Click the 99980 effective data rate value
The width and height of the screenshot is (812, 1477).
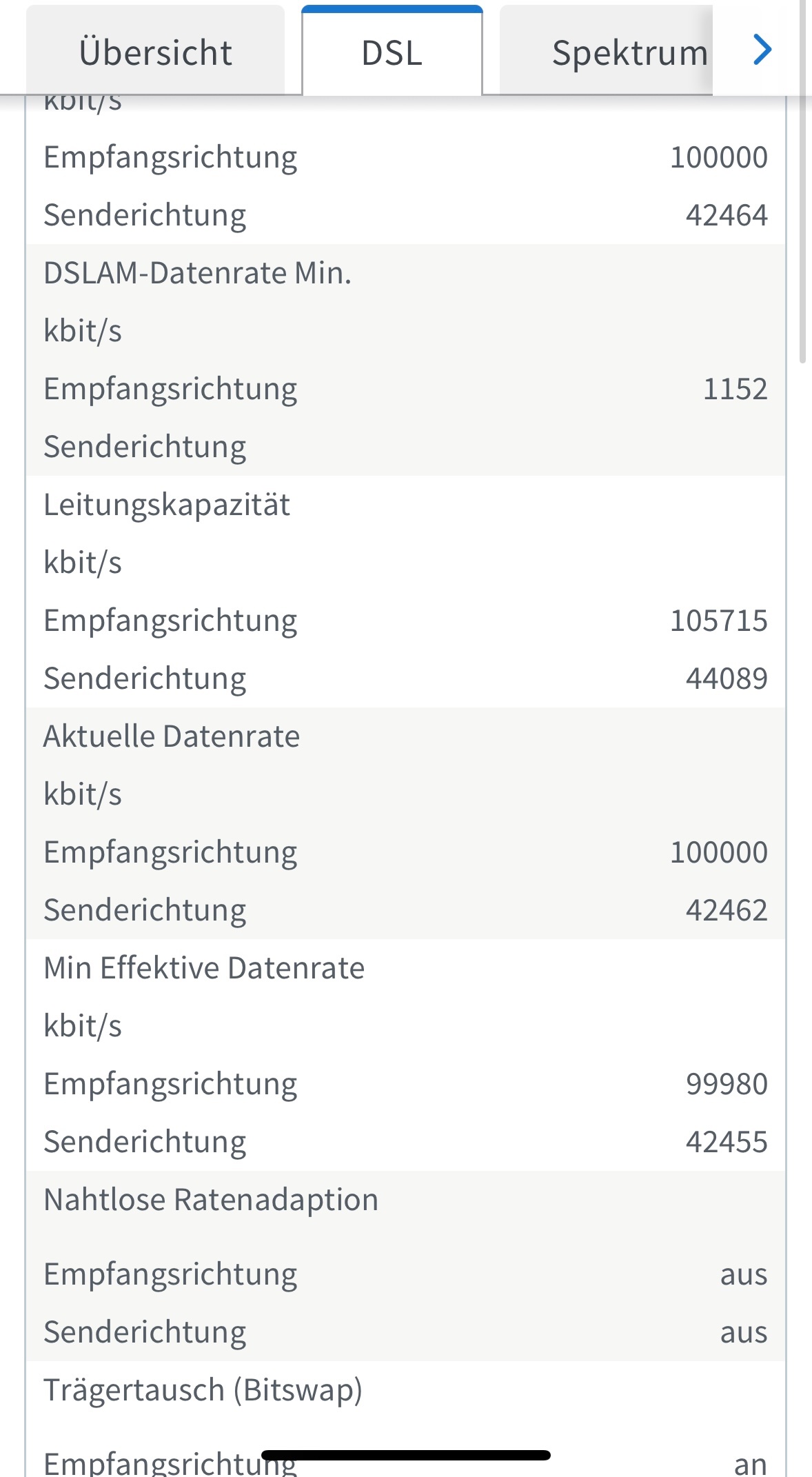[x=727, y=1084]
